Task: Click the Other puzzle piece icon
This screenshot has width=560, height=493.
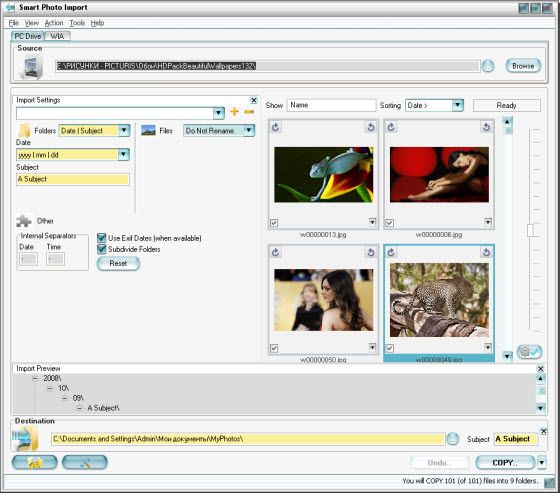Action: pos(24,221)
